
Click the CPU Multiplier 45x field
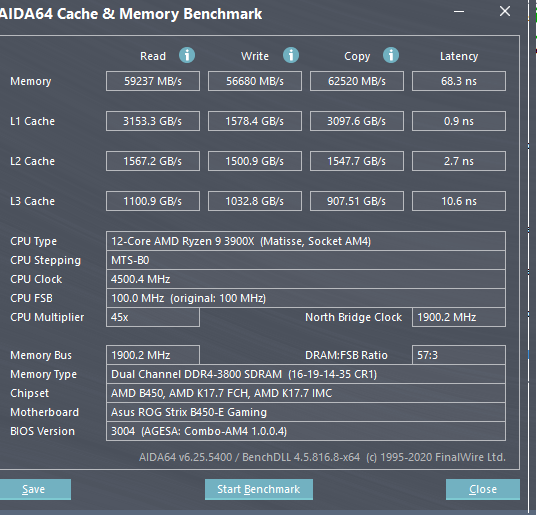click(153, 317)
